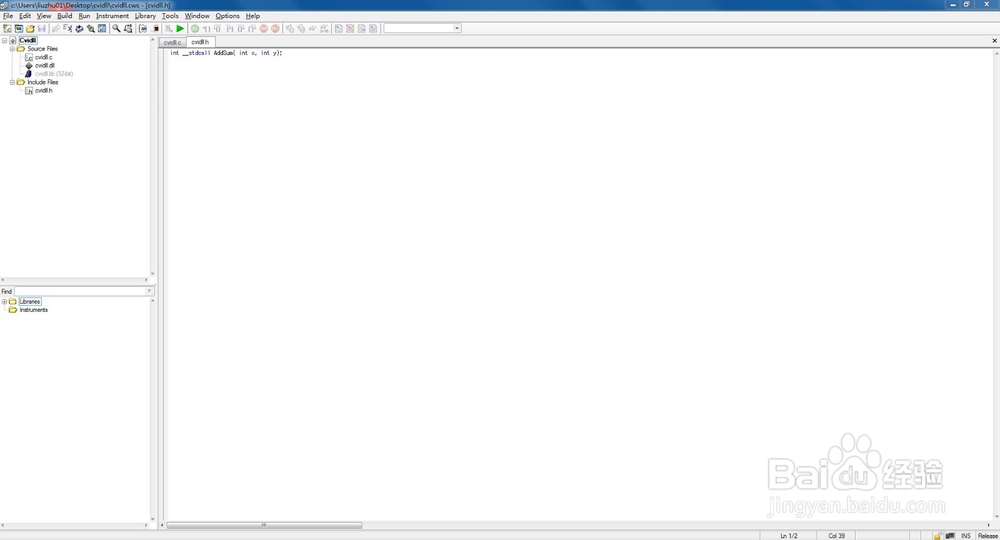Image resolution: width=1000 pixels, height=540 pixels.
Task: Select cvidll.h under Include Files
Action: coord(44,91)
